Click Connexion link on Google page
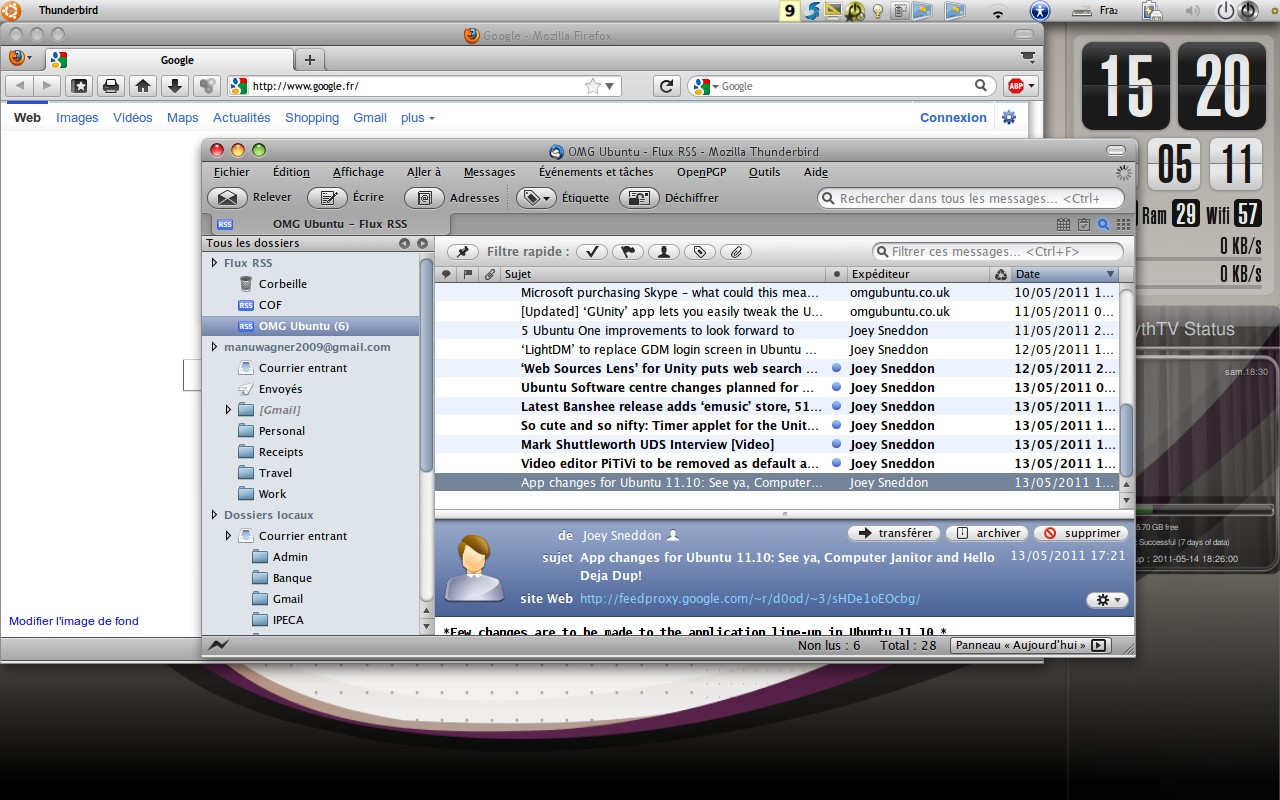The height and width of the screenshot is (800, 1280). point(953,118)
